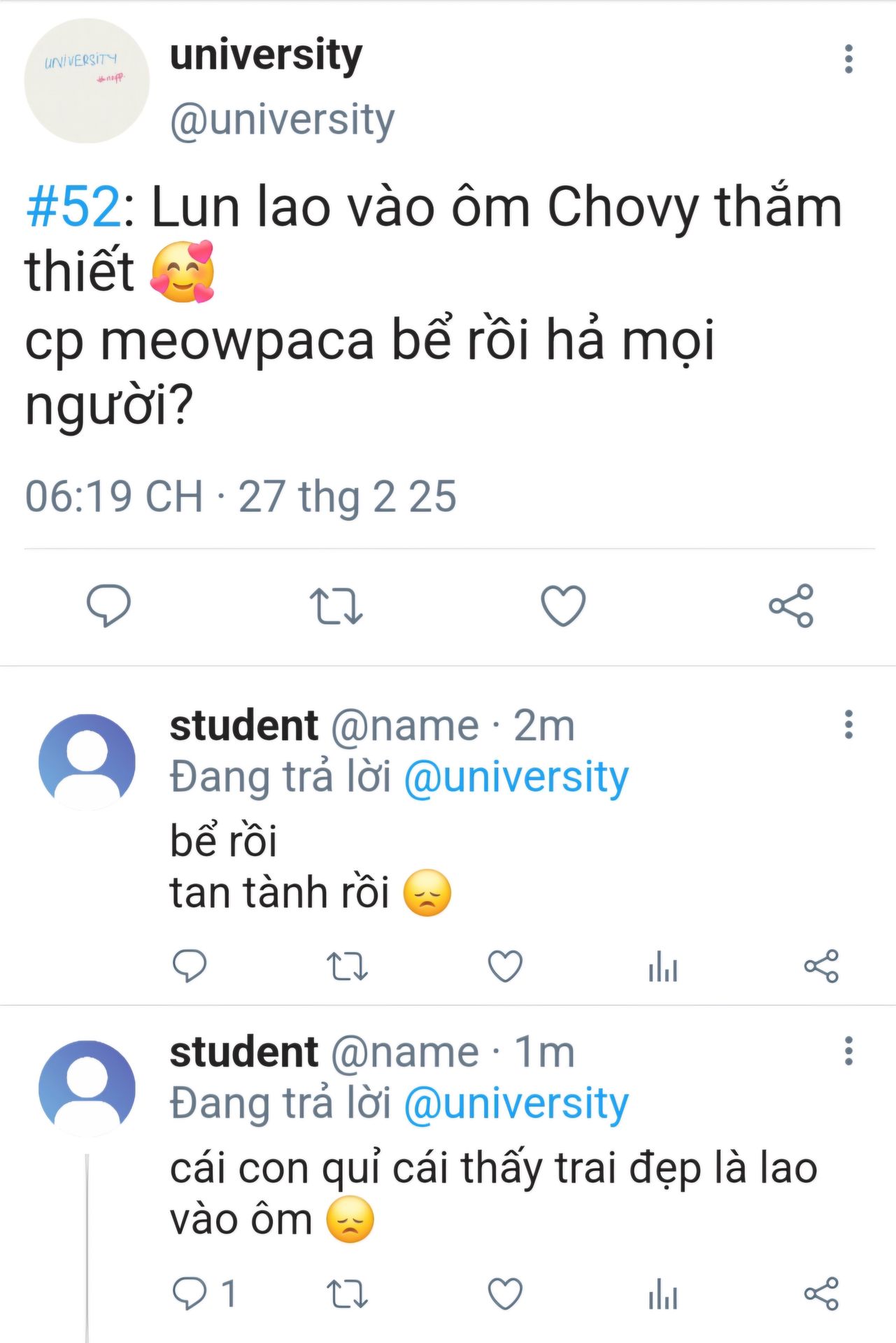Screen dimensions: 896x1343
Task: View analytics for the 1m reply
Action: tap(662, 1295)
